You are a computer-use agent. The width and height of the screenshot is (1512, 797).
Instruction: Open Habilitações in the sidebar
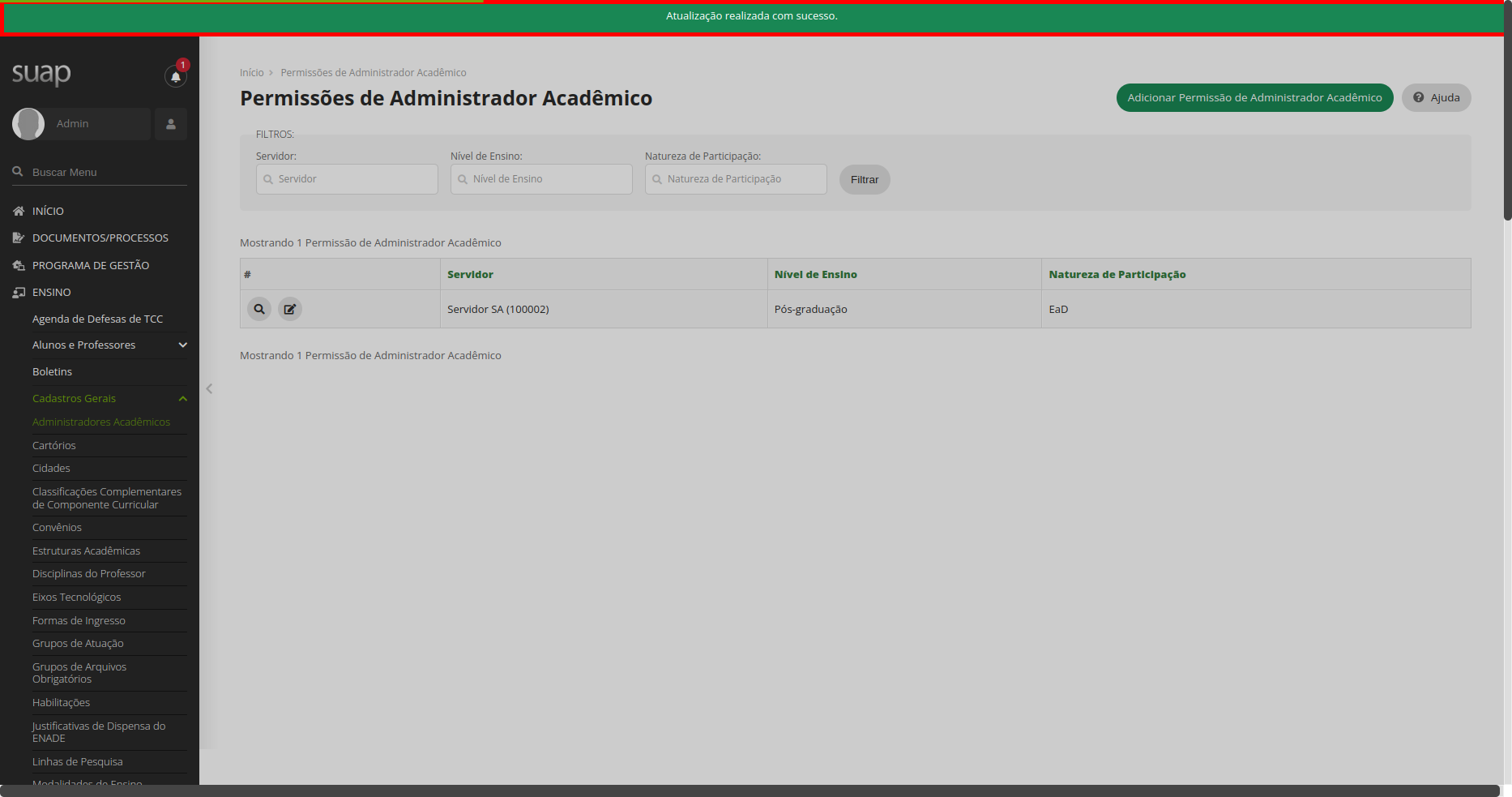tap(61, 702)
